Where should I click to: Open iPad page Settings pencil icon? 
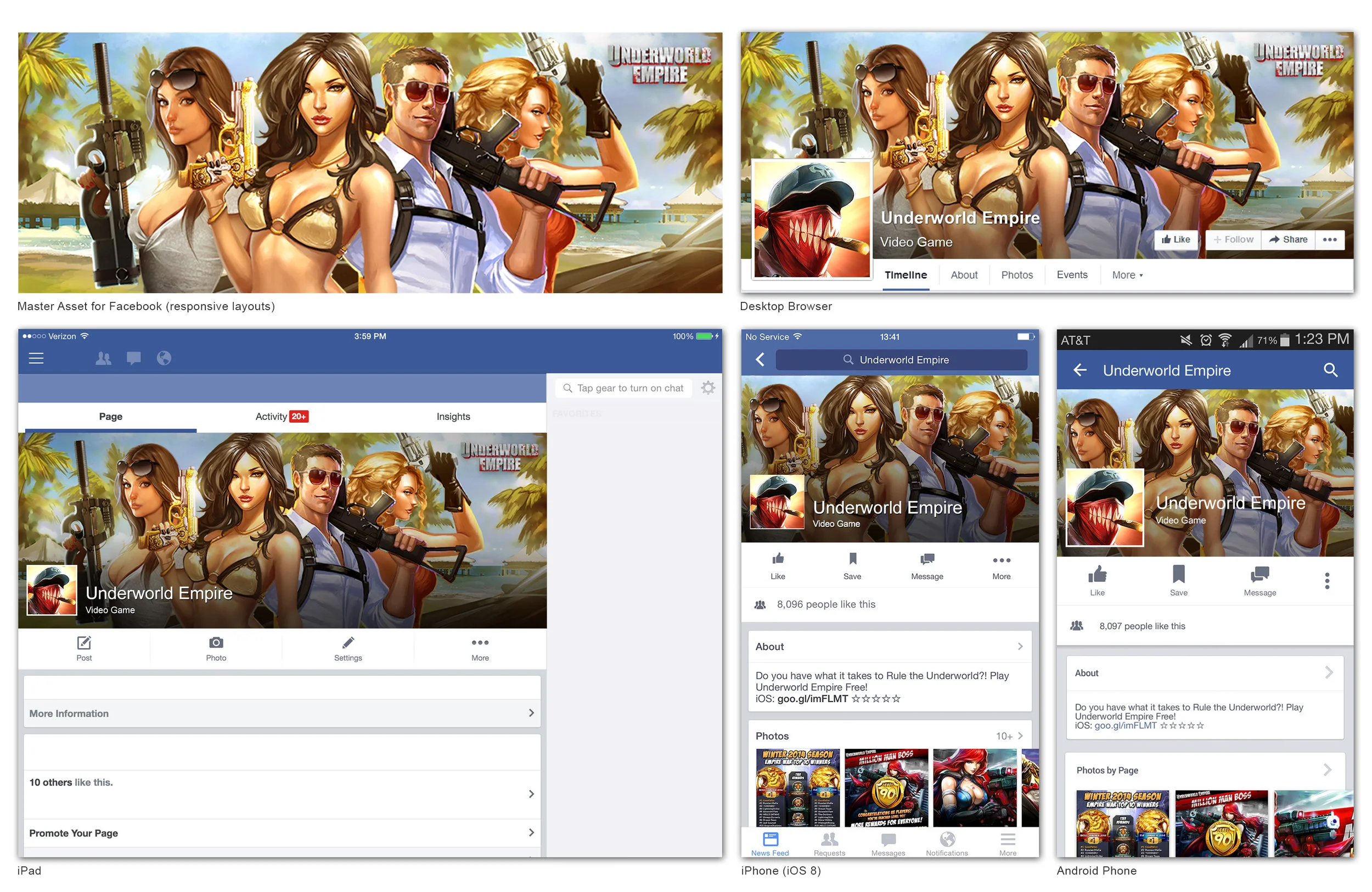(348, 643)
